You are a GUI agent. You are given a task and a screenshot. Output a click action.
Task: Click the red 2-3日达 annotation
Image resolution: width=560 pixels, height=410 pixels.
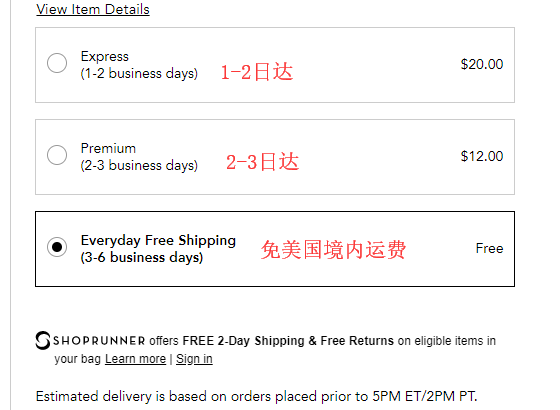[262, 162]
